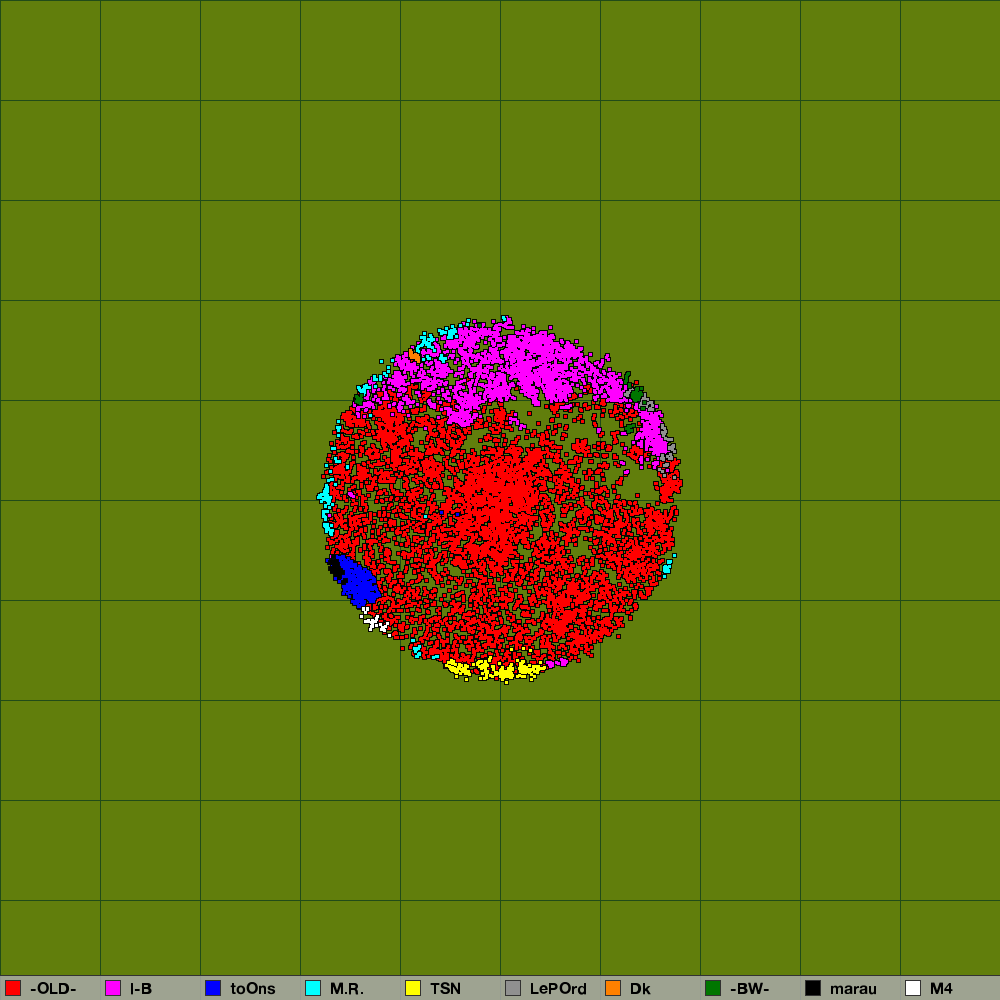The height and width of the screenshot is (1000, 1000).
Task: Click the yellow TSN cluster on map
Action: (x=496, y=670)
